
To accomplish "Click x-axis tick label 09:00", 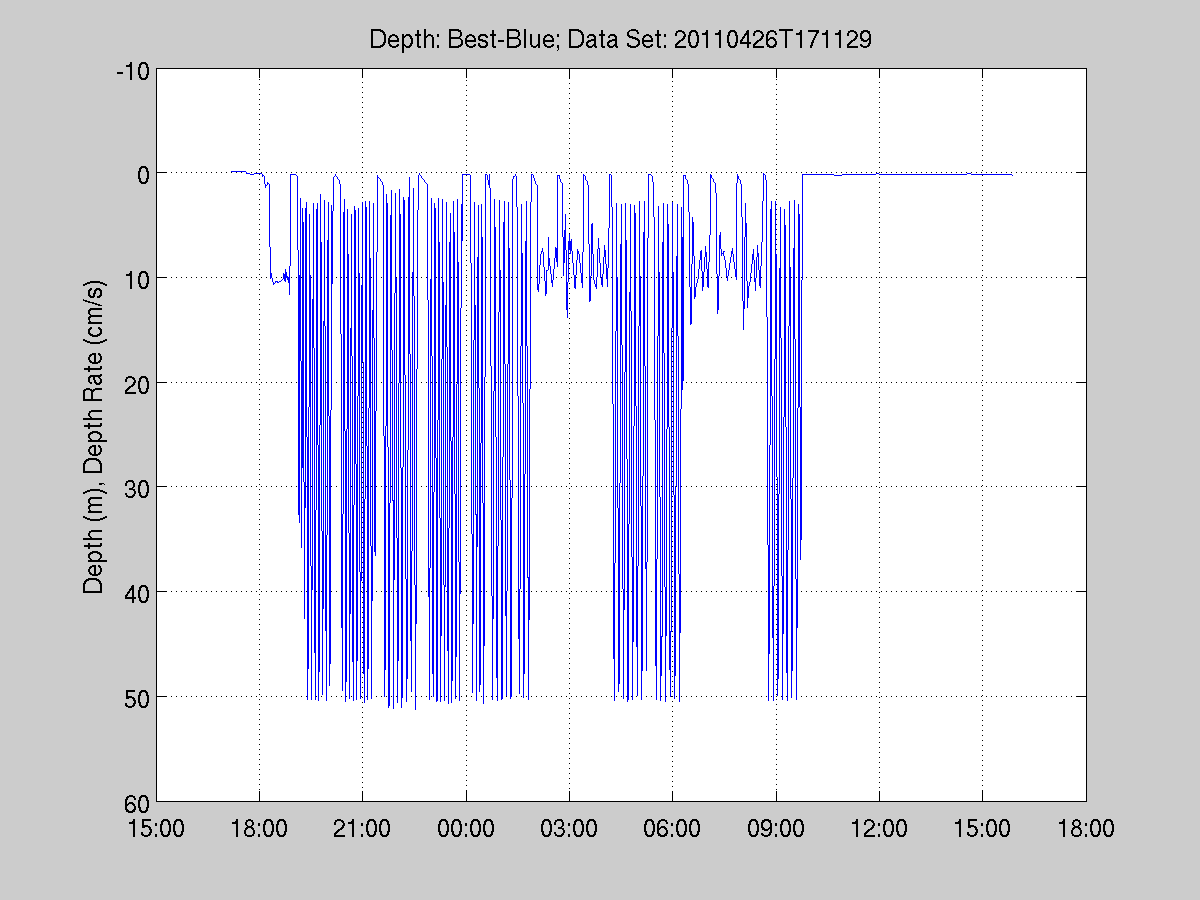I will [776, 829].
